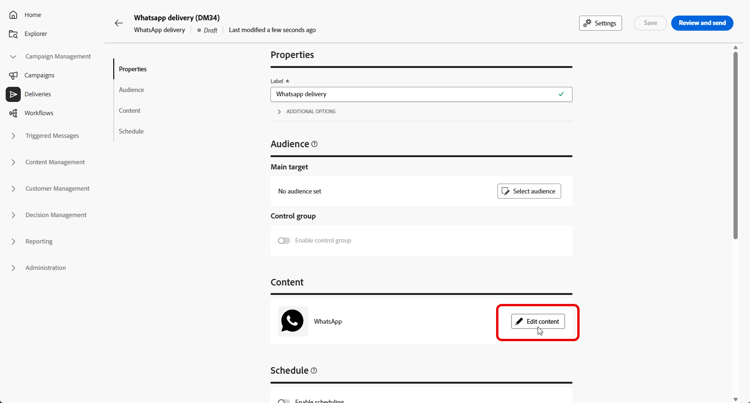Expand Decision Management section
750x403 pixels.
coord(13,215)
